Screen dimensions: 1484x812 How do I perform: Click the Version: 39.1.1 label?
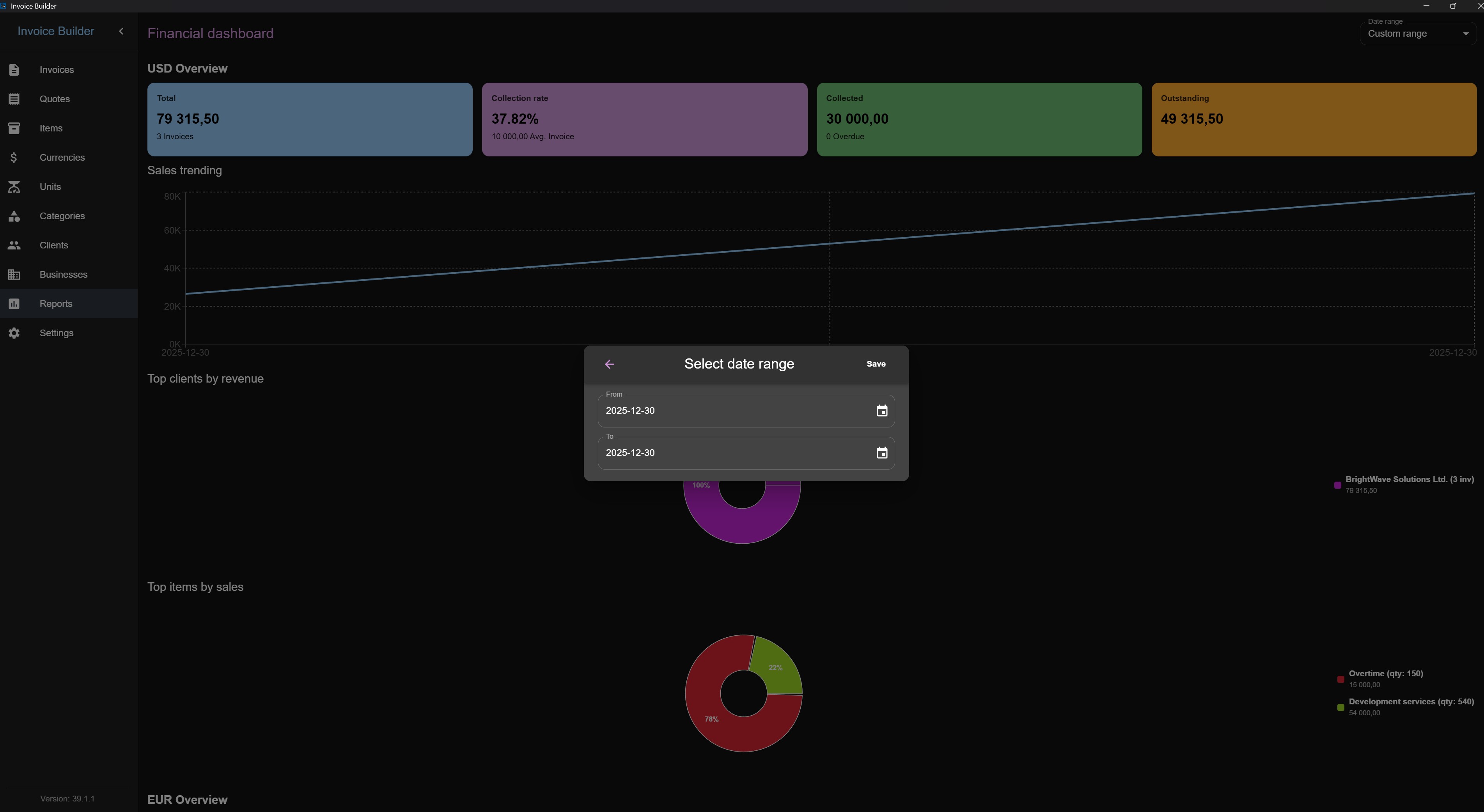tap(67, 799)
